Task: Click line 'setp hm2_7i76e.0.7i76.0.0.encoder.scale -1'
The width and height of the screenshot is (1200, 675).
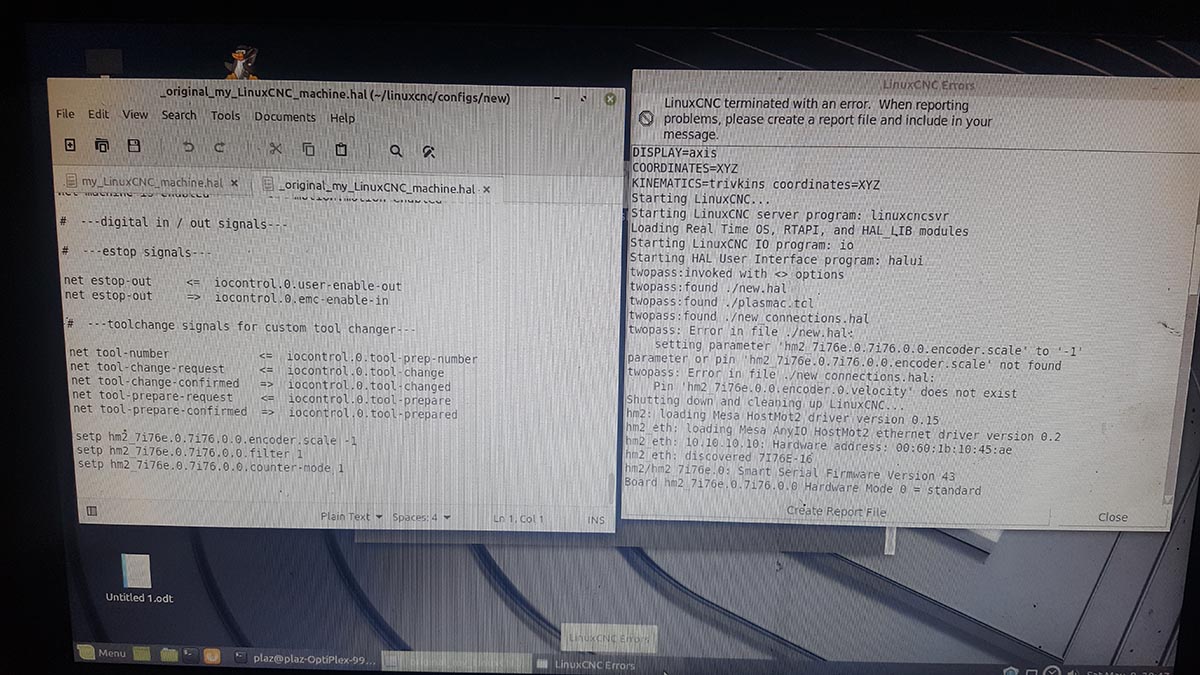Action: click(x=217, y=440)
